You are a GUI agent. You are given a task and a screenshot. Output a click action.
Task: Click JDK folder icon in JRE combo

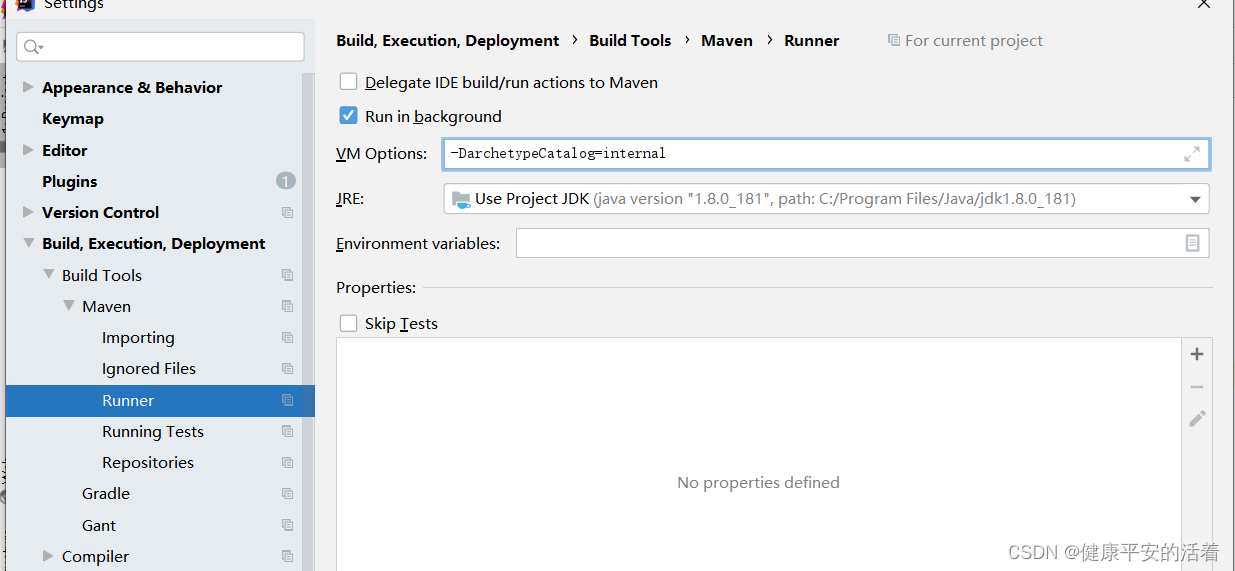click(x=461, y=199)
